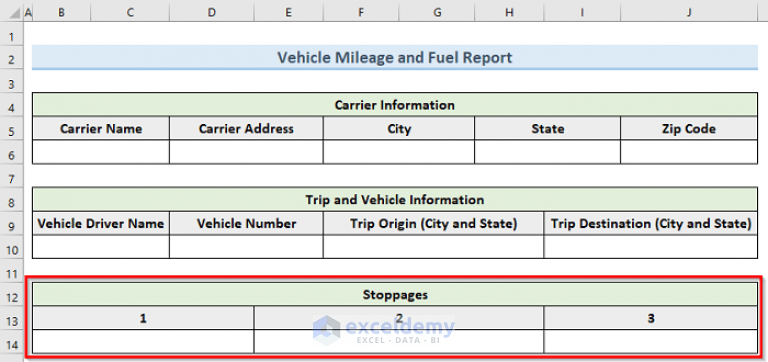Select the Trip Destination (City and State) cell
Screen dimensions: 768x362
pyautogui.click(x=651, y=223)
